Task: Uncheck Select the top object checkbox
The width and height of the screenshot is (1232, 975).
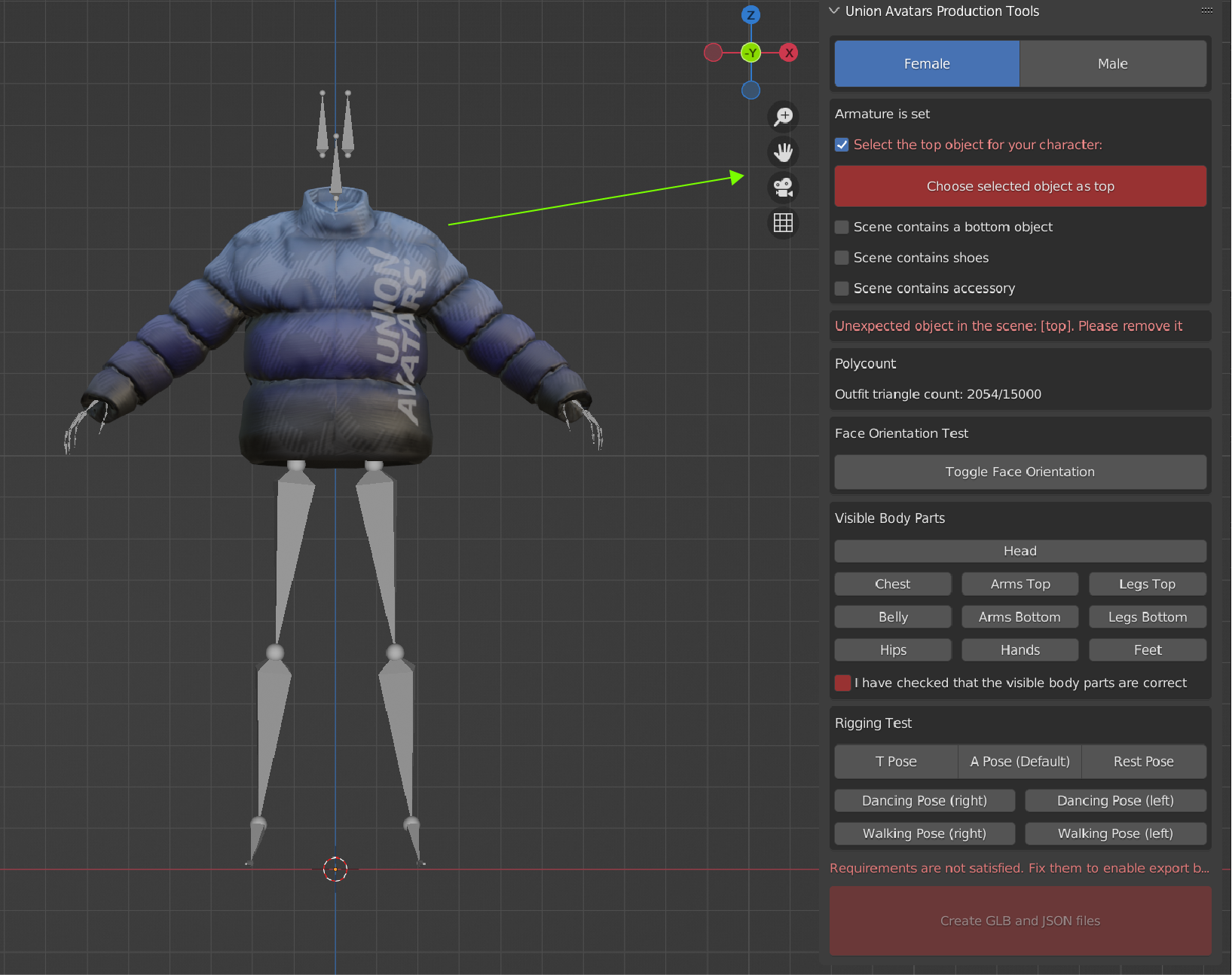Action: coord(842,145)
